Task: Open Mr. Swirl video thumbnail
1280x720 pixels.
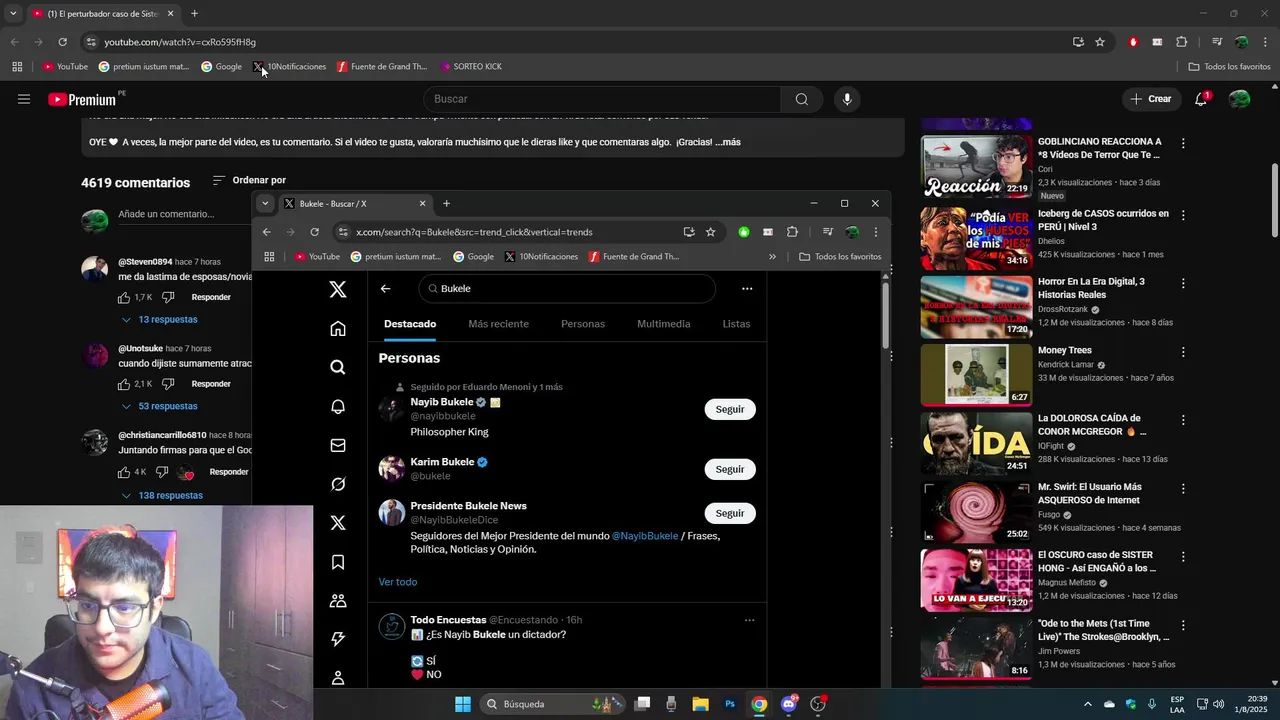Action: 976,512
